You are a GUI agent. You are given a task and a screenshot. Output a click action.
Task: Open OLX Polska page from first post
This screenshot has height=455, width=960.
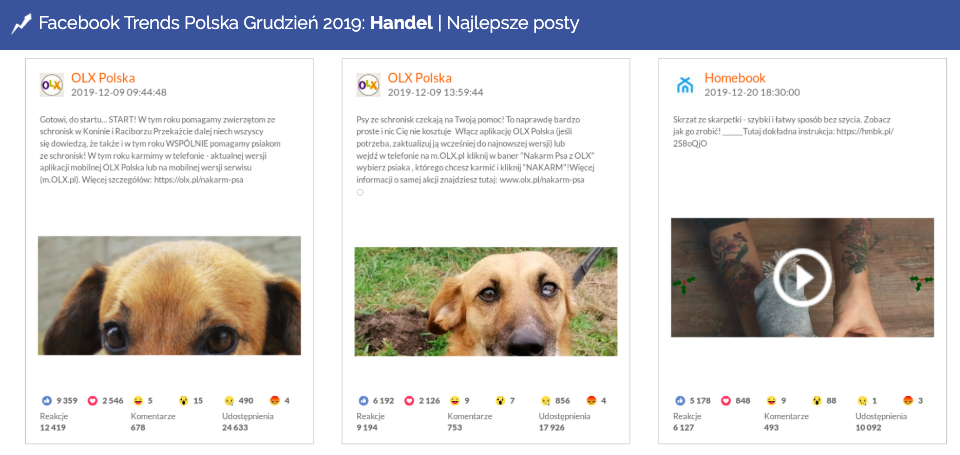[103, 77]
